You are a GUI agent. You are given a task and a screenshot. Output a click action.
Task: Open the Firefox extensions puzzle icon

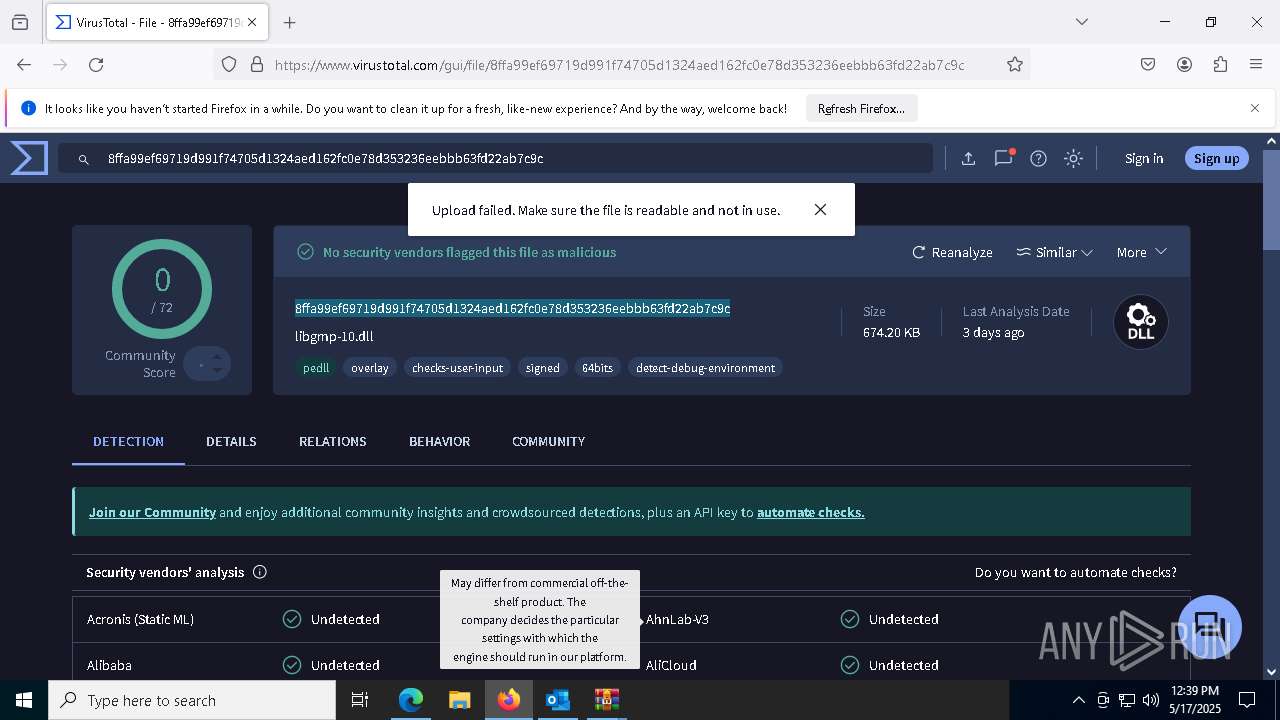coord(1220,64)
